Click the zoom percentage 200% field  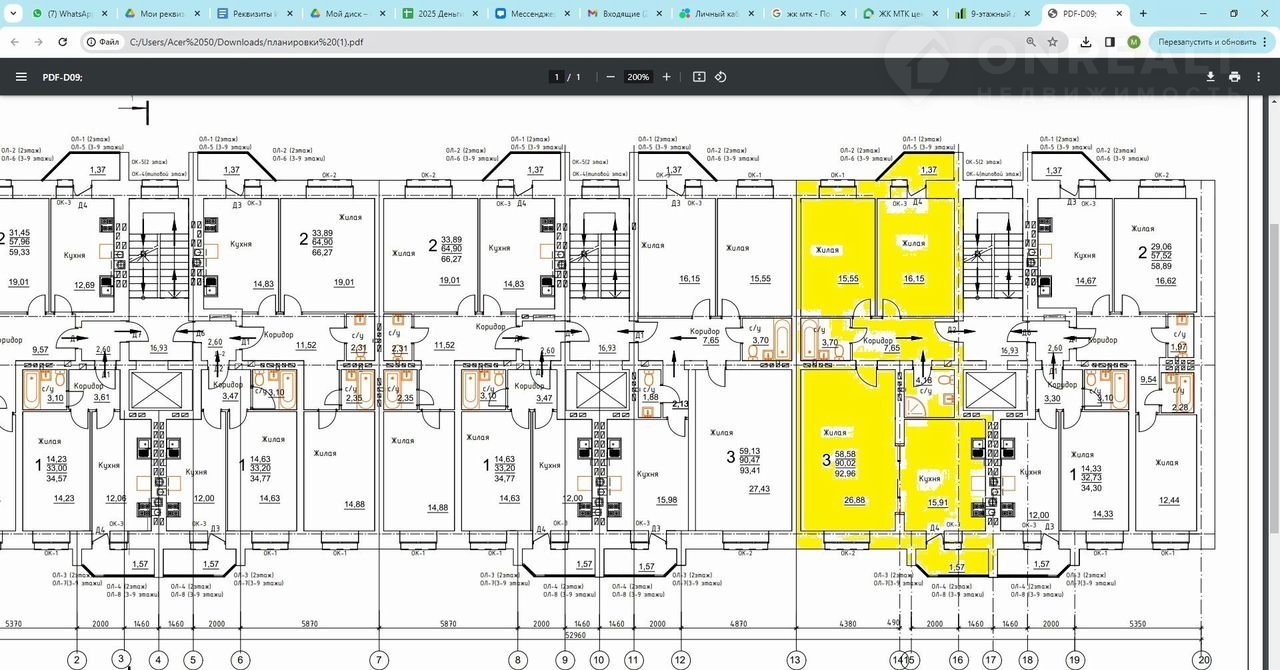point(638,77)
